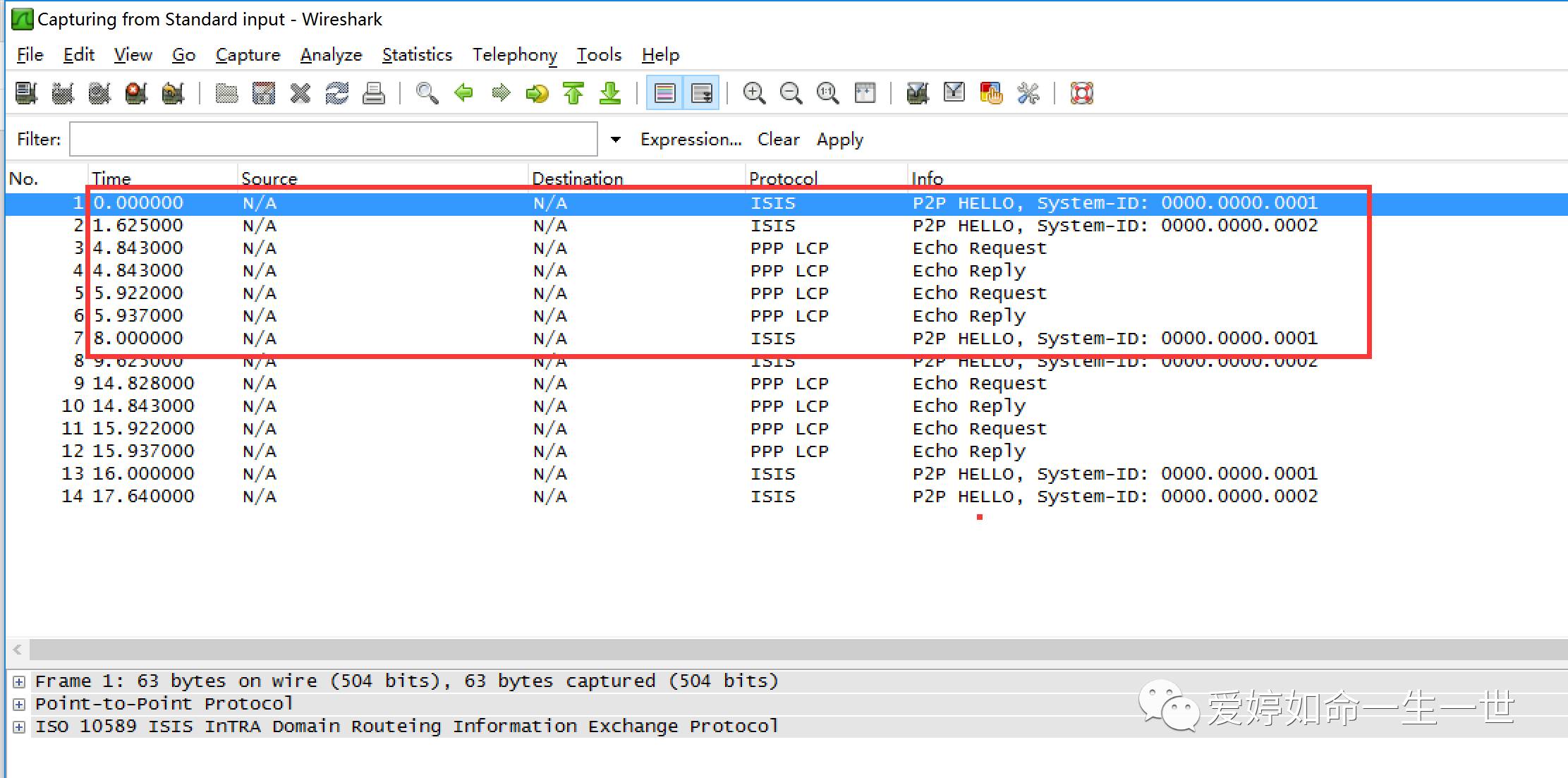1568x778 pixels.
Task: Toggle colorize packet list button
Action: pyautogui.click(x=665, y=93)
